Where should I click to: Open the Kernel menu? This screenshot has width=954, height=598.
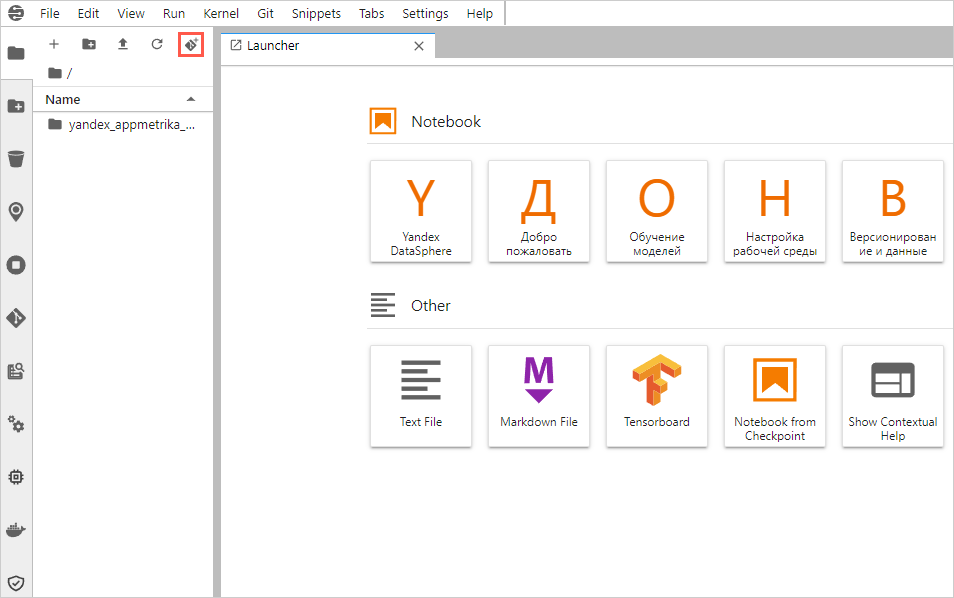click(x=220, y=14)
